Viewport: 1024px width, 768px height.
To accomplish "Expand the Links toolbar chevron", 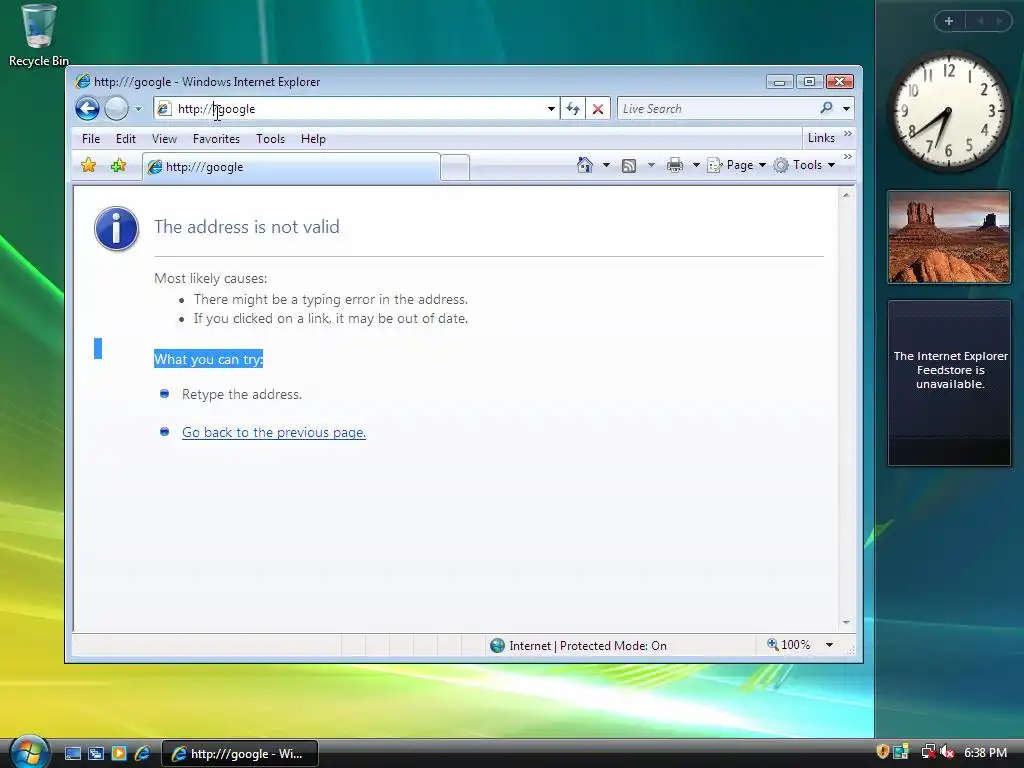I will pos(848,134).
